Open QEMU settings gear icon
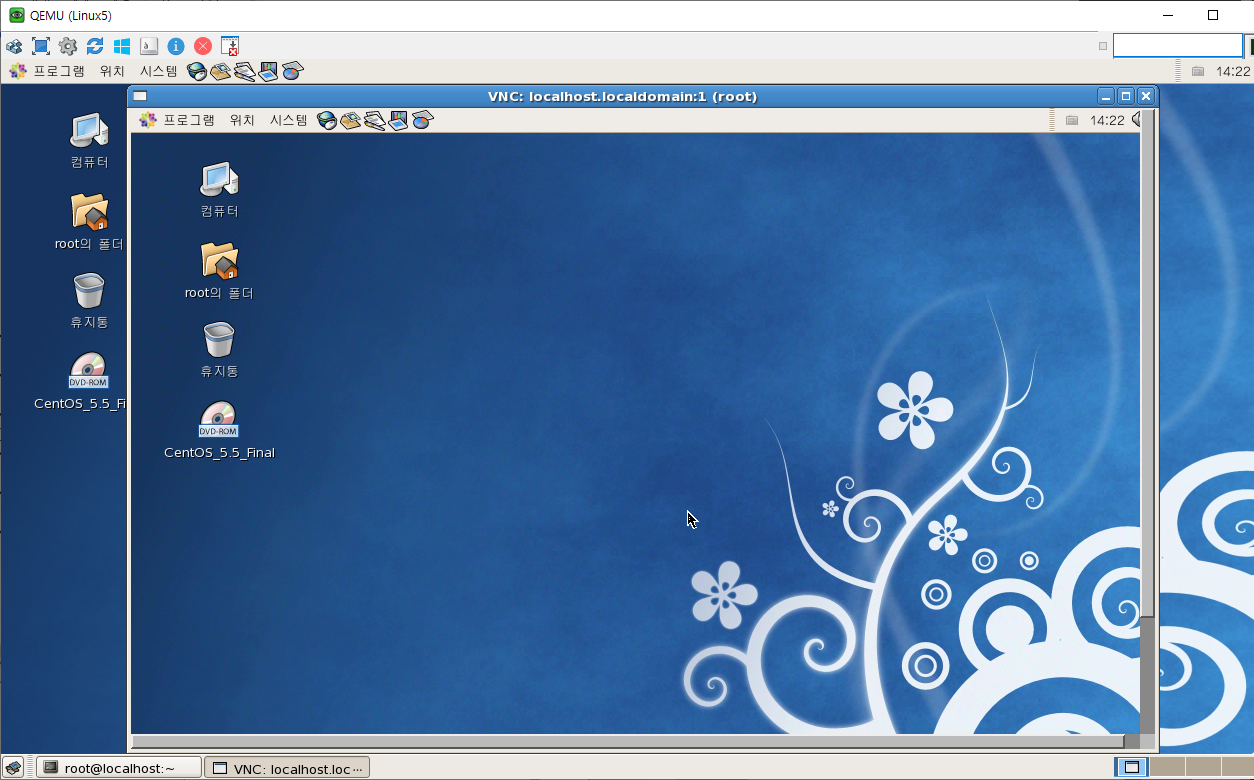This screenshot has width=1254, height=780. [x=68, y=46]
